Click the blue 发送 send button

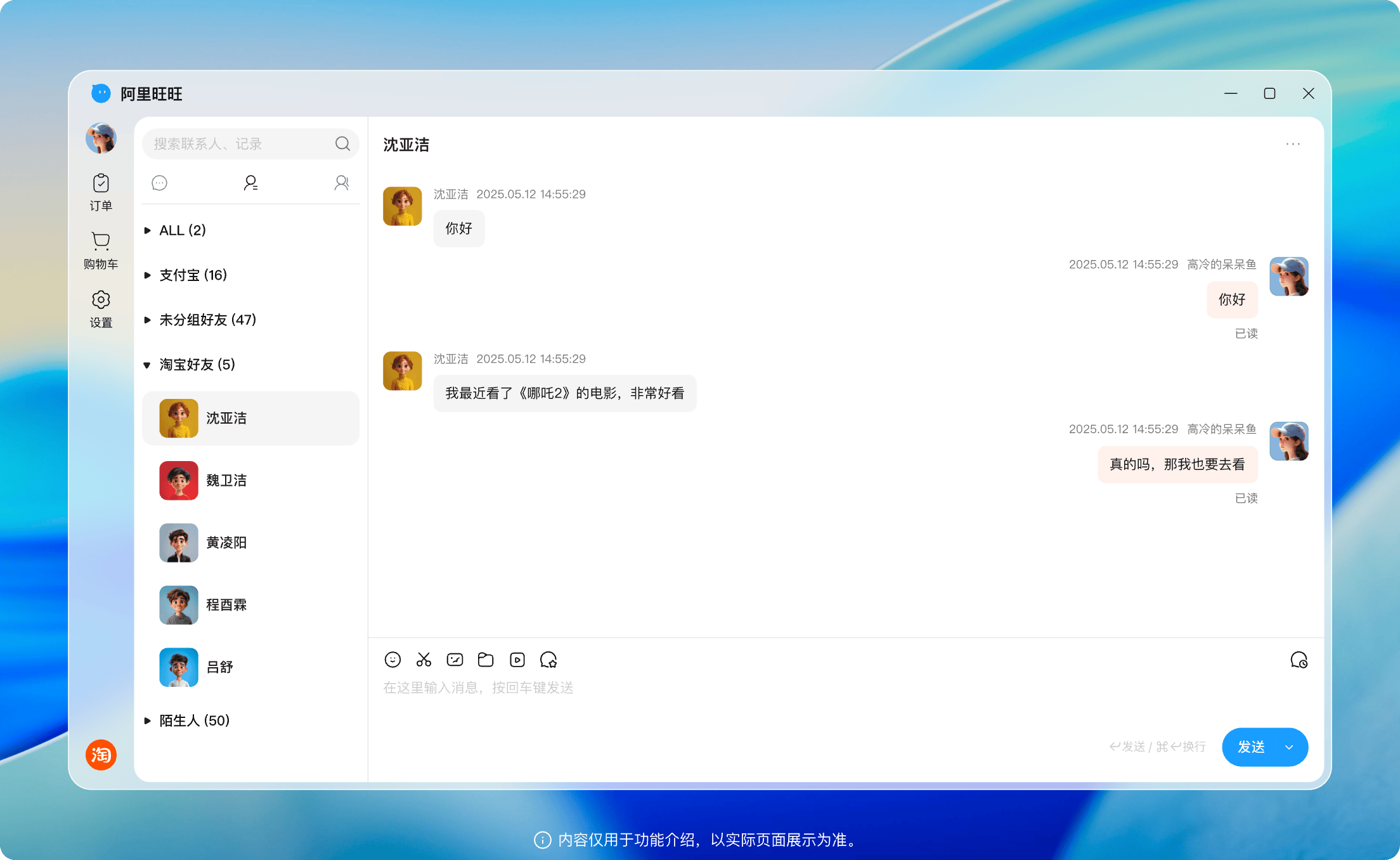pyautogui.click(x=1251, y=747)
